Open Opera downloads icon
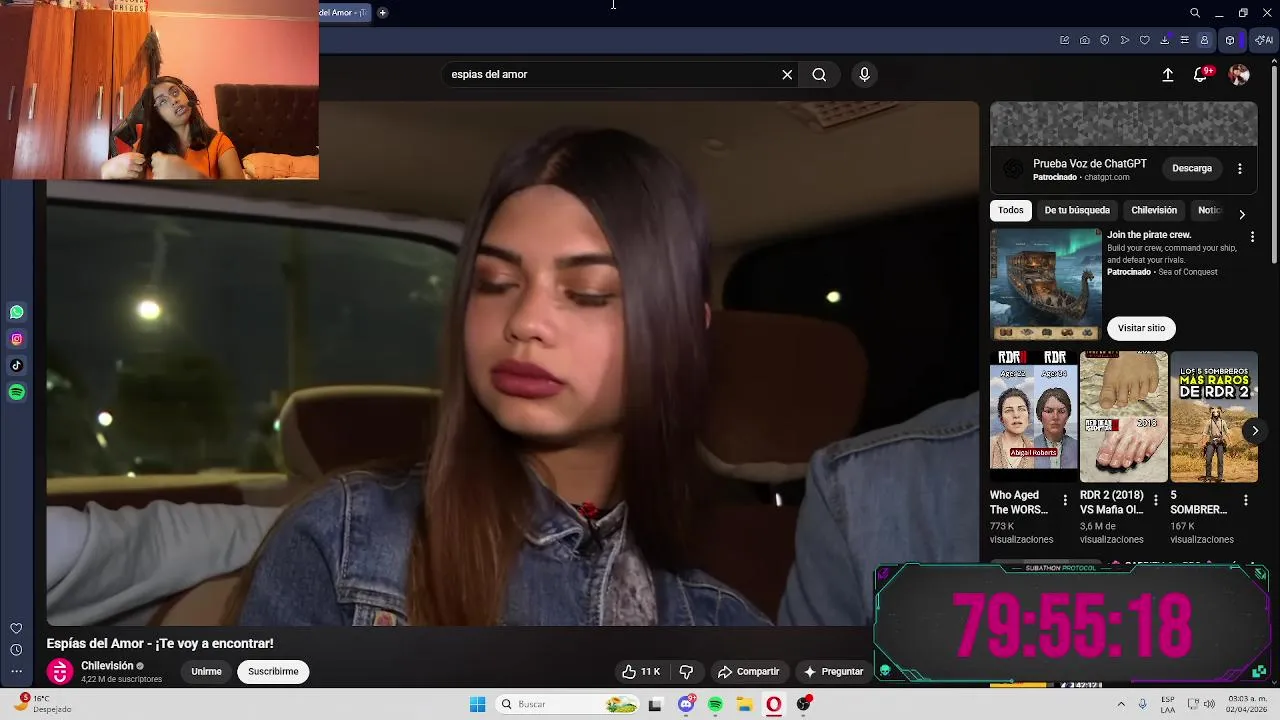The image size is (1280, 720). click(1165, 40)
